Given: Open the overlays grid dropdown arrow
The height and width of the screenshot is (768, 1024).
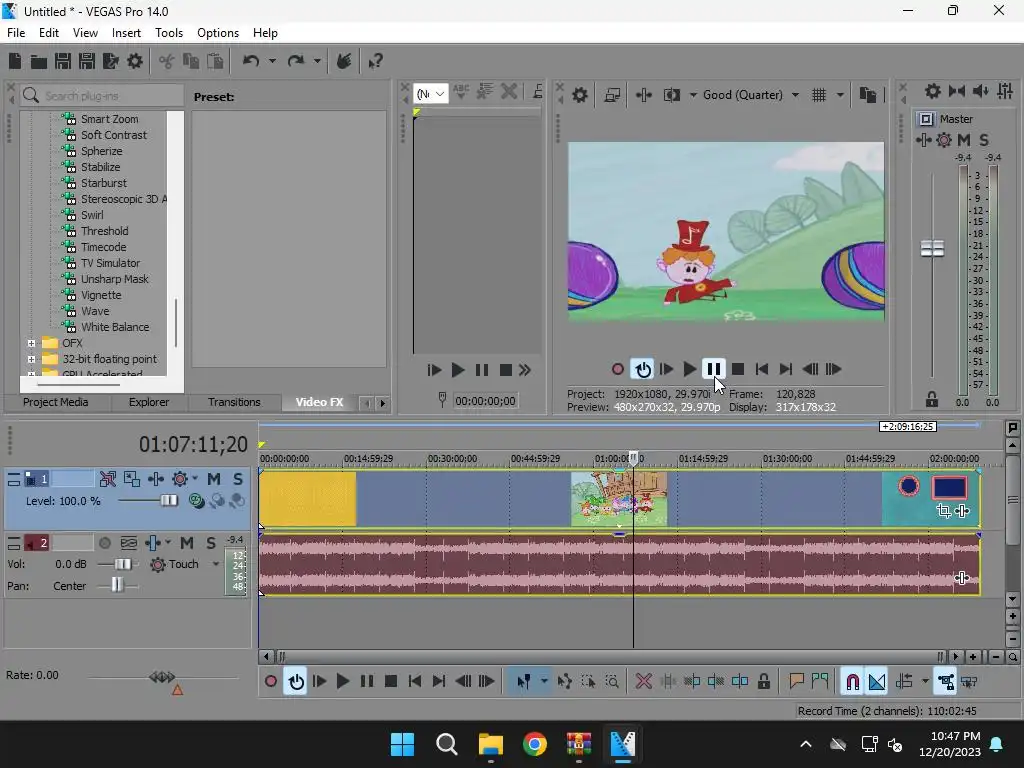Looking at the screenshot, I should (x=840, y=95).
